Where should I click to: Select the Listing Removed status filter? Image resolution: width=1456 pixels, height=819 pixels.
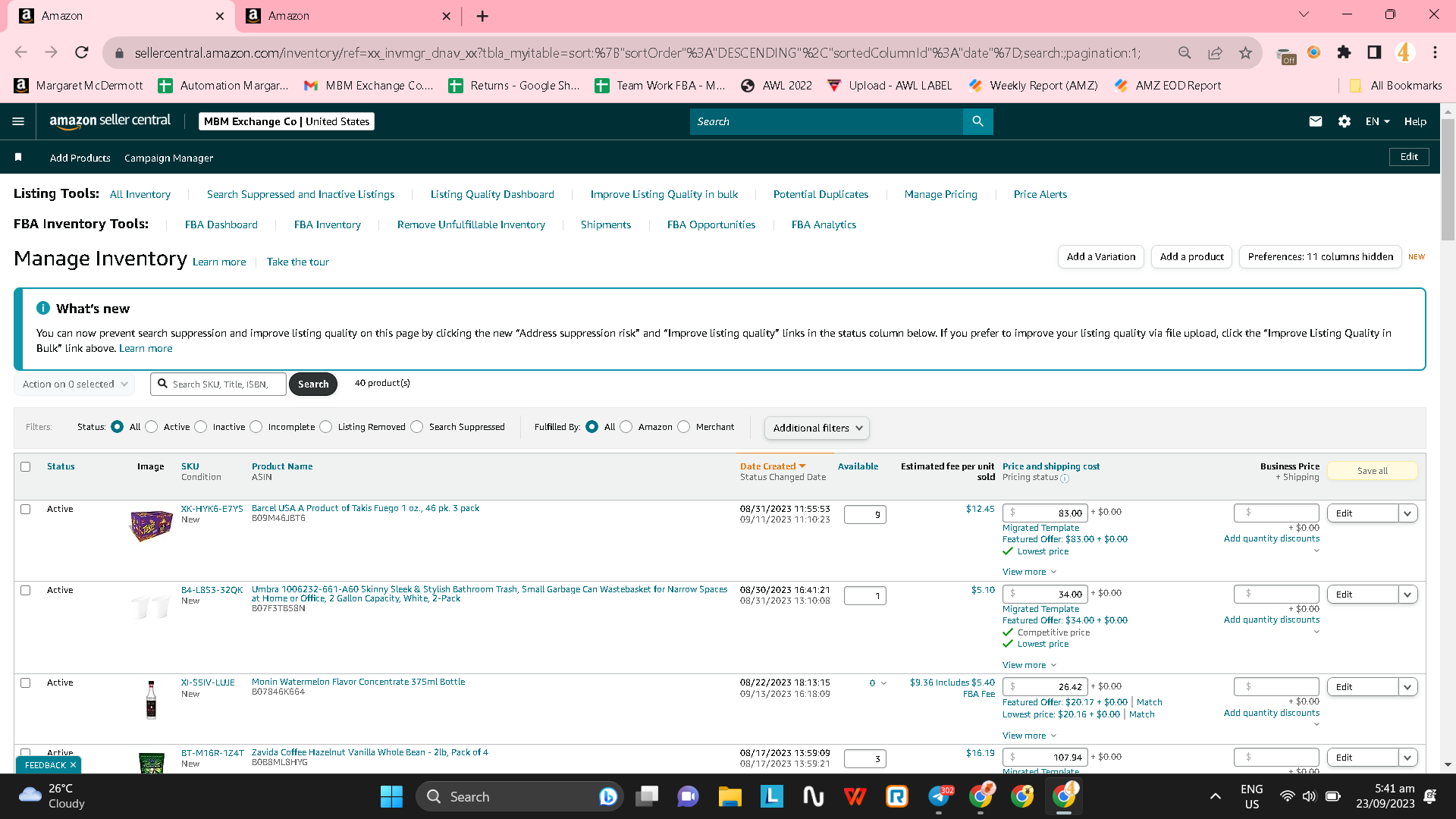point(326,427)
